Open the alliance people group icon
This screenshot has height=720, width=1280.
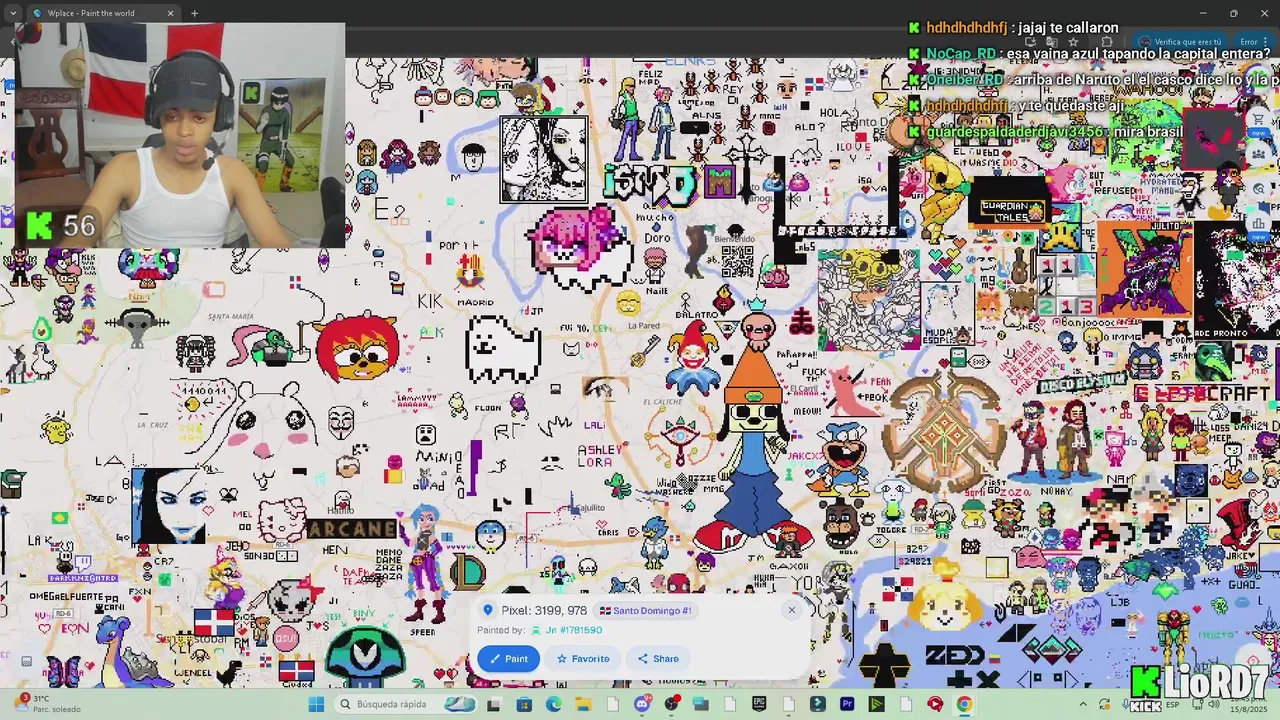click(1258, 154)
